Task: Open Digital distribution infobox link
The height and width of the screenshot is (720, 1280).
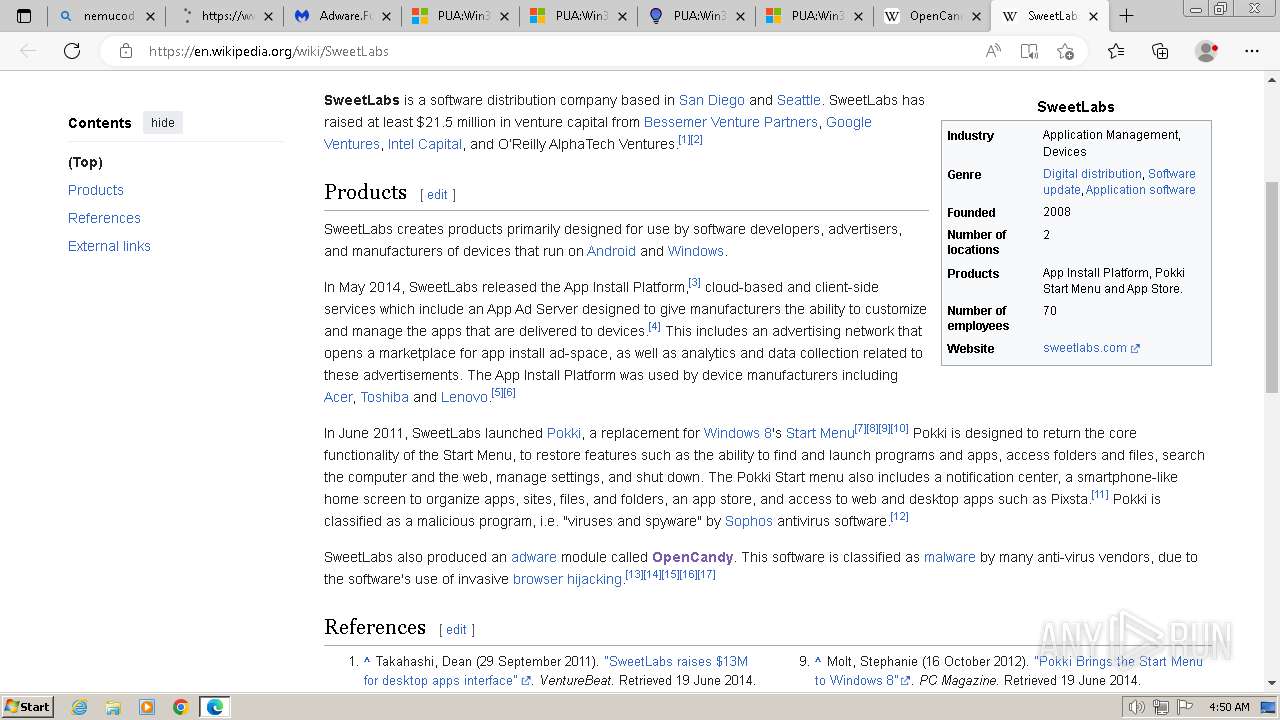Action: (x=1092, y=174)
